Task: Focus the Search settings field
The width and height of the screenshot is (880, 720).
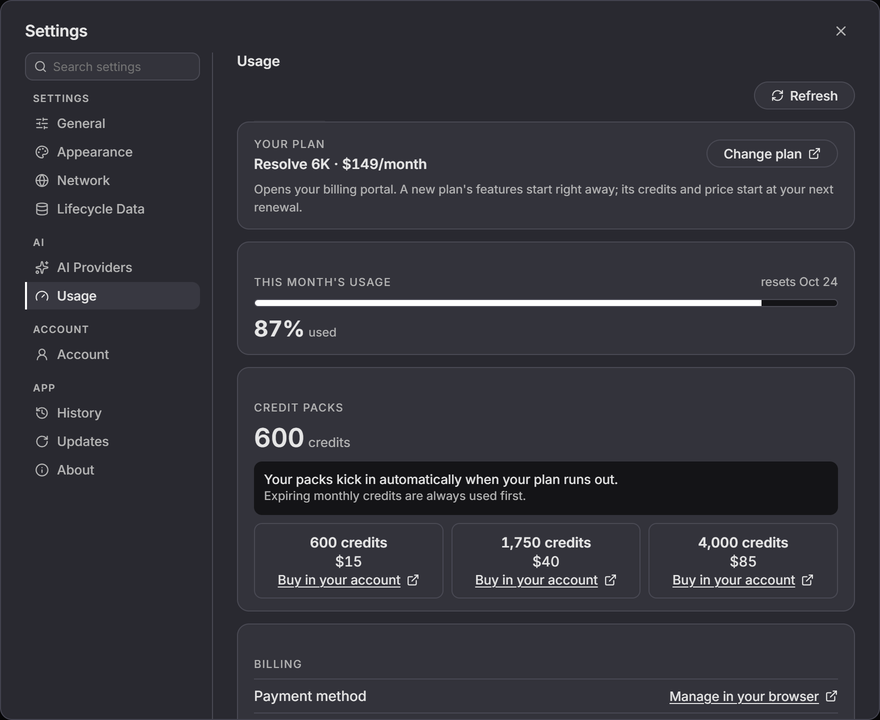Action: pyautogui.click(x=112, y=67)
